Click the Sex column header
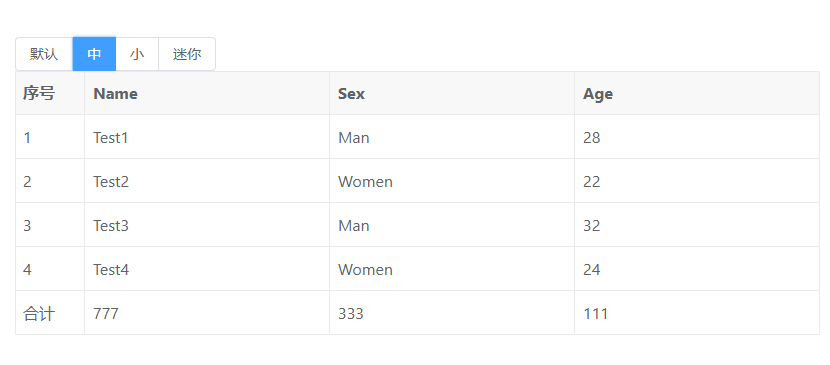The width and height of the screenshot is (830, 365). click(x=452, y=94)
